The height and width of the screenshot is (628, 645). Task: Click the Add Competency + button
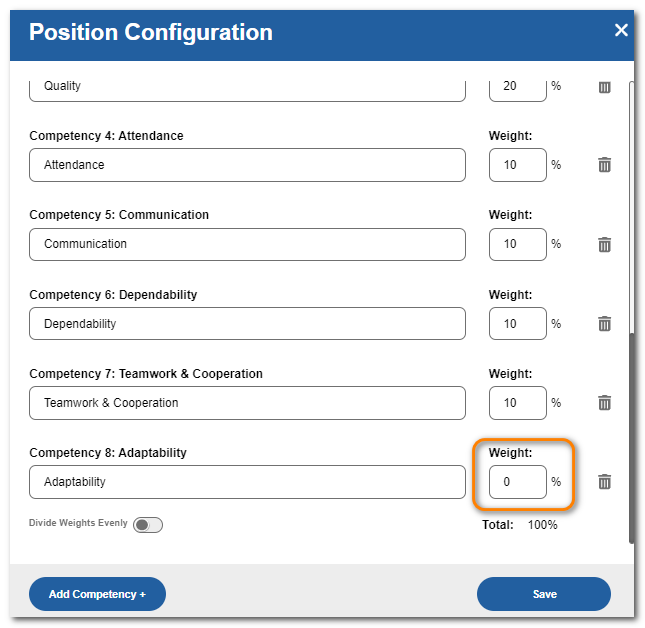(97, 594)
